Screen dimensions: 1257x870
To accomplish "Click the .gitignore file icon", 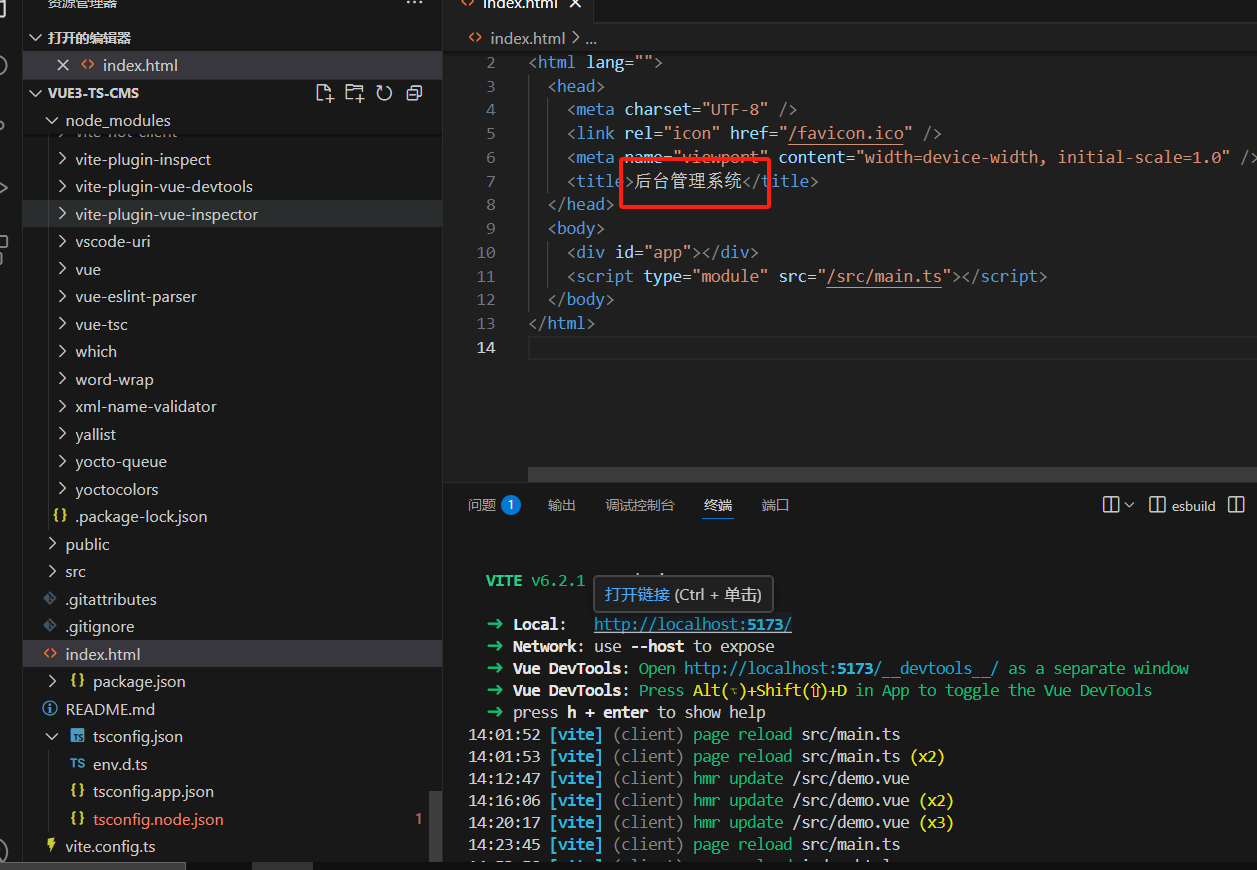I will point(50,627).
